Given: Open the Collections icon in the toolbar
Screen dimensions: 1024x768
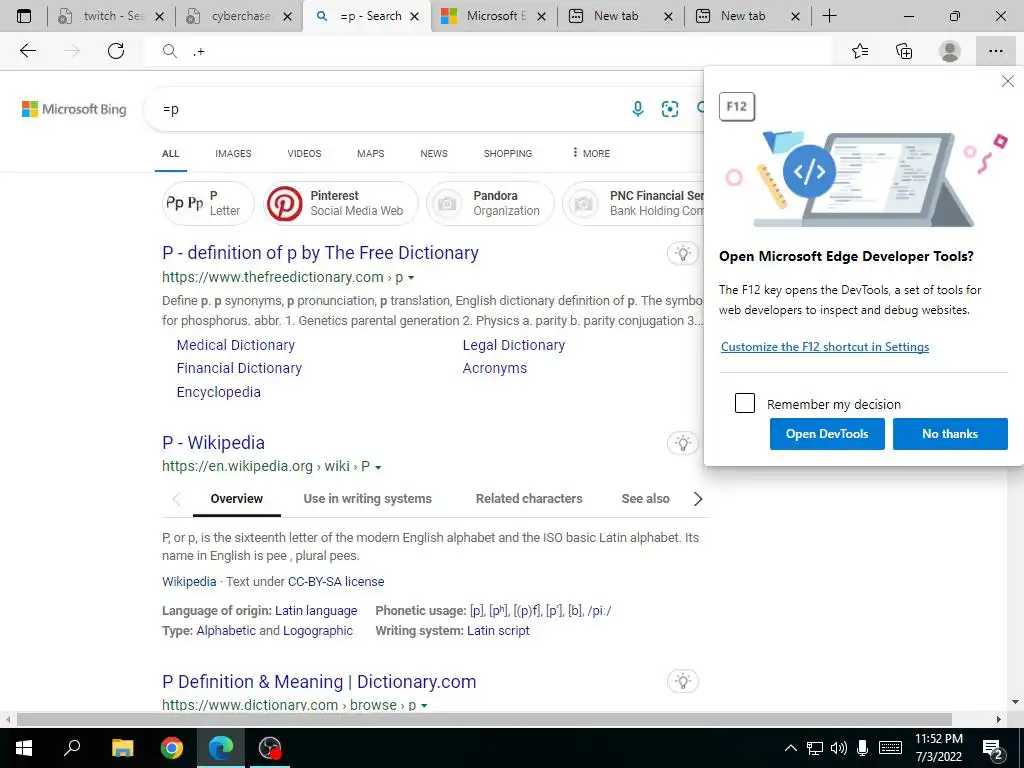Looking at the screenshot, I should point(904,51).
